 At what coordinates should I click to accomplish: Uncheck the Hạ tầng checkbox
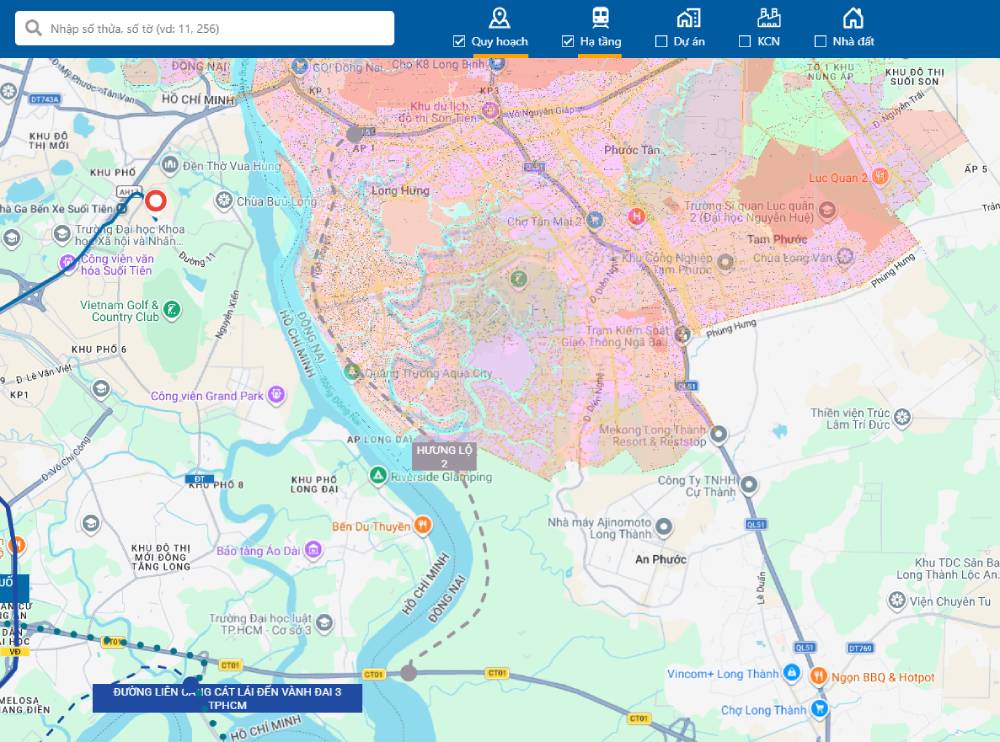568,41
